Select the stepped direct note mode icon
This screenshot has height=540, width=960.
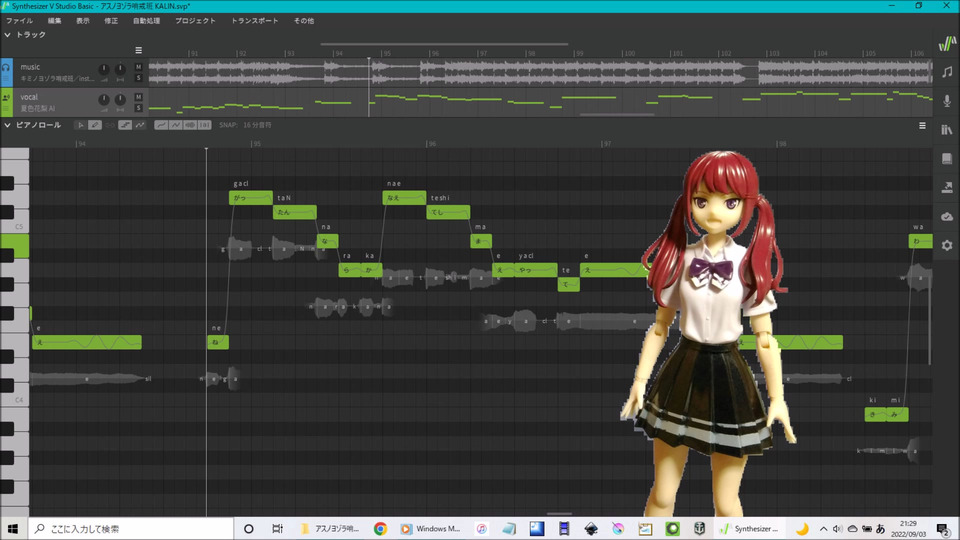[125, 125]
